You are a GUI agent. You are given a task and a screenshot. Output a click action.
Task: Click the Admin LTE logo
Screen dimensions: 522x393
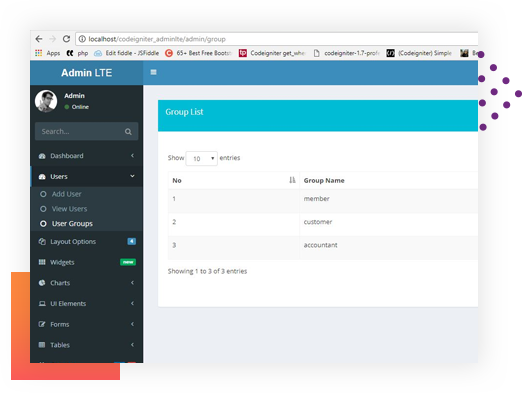click(87, 73)
